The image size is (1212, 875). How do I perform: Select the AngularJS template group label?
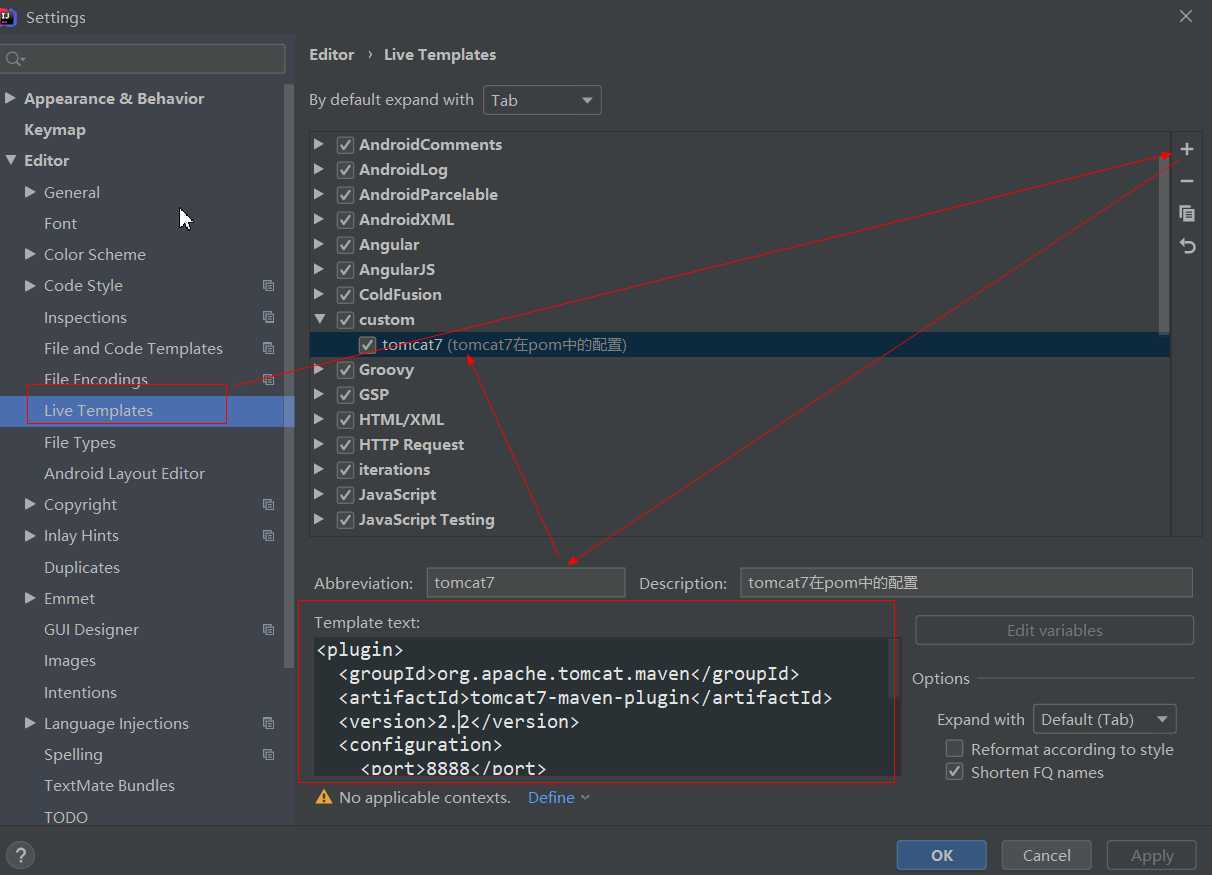point(397,270)
